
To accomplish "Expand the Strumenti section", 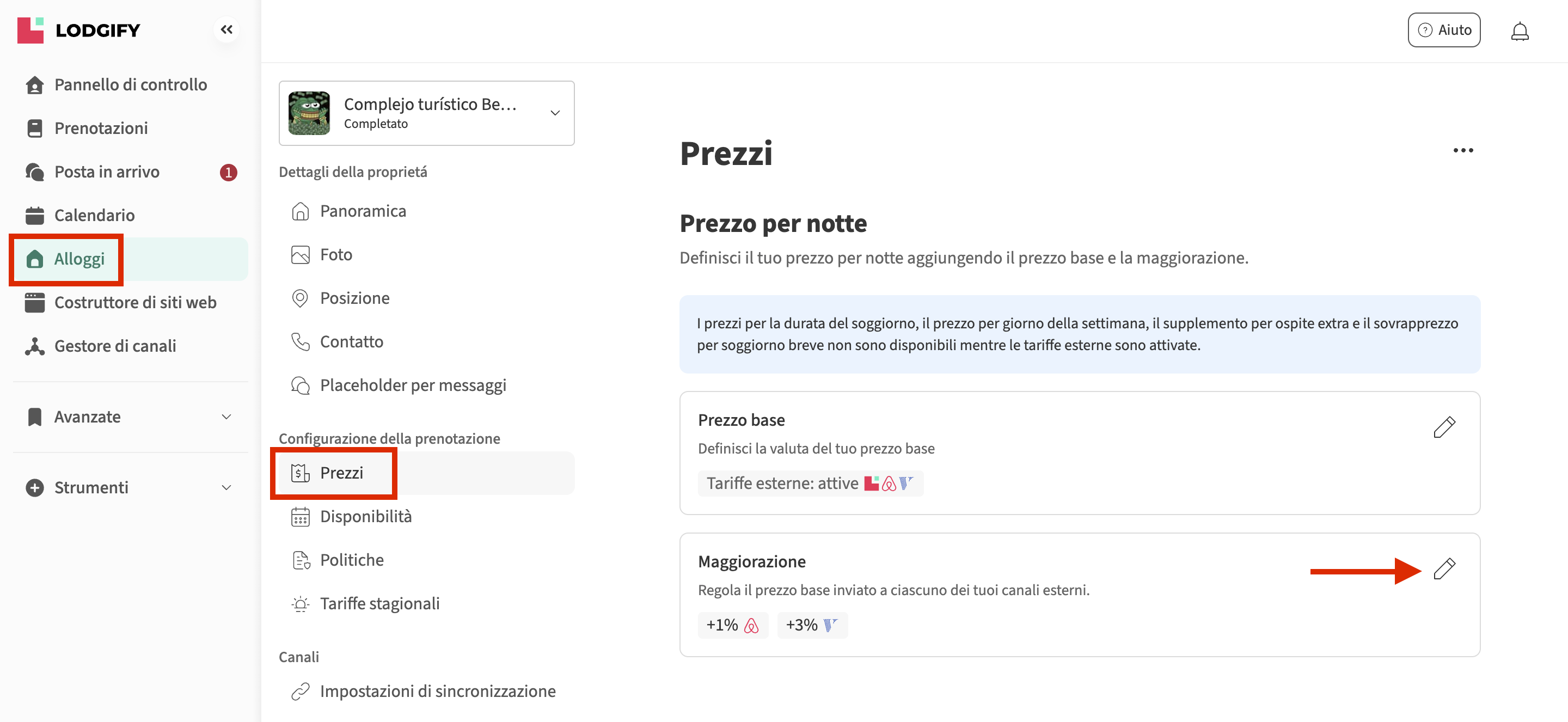I will click(x=129, y=488).
